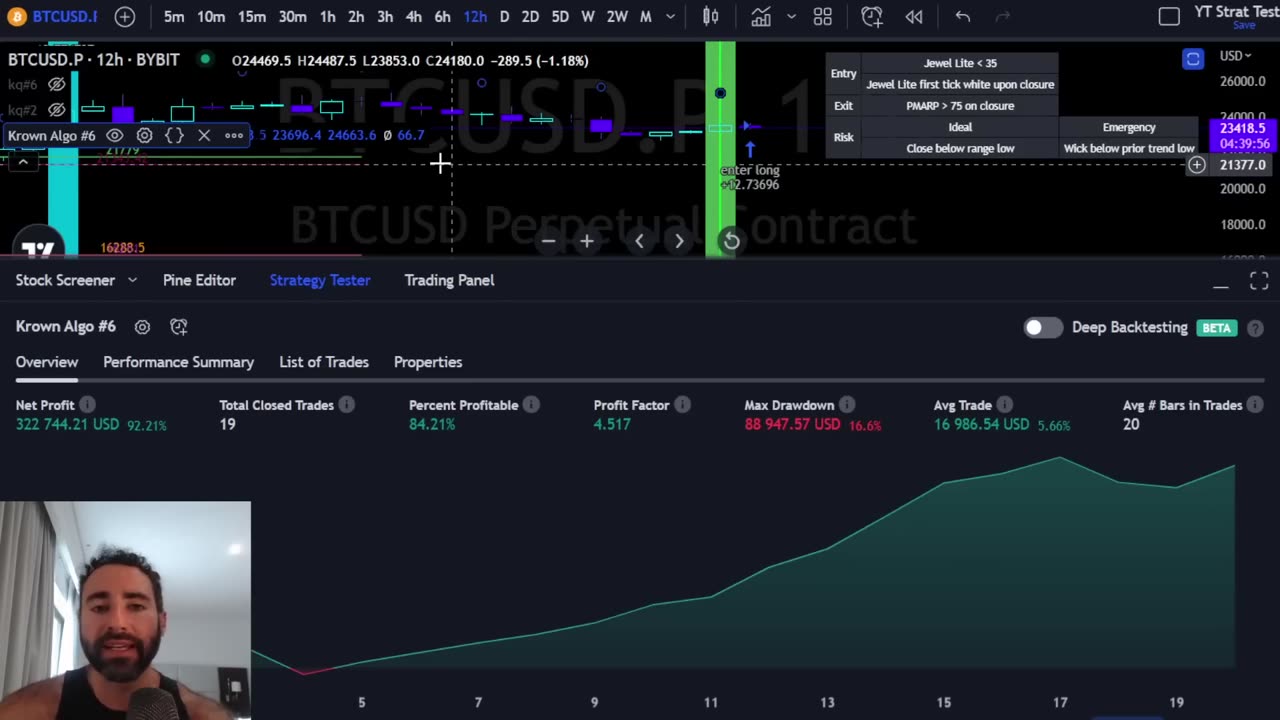The height and width of the screenshot is (720, 1280).
Task: Switch to the 6h timeframe
Action: 443,17
